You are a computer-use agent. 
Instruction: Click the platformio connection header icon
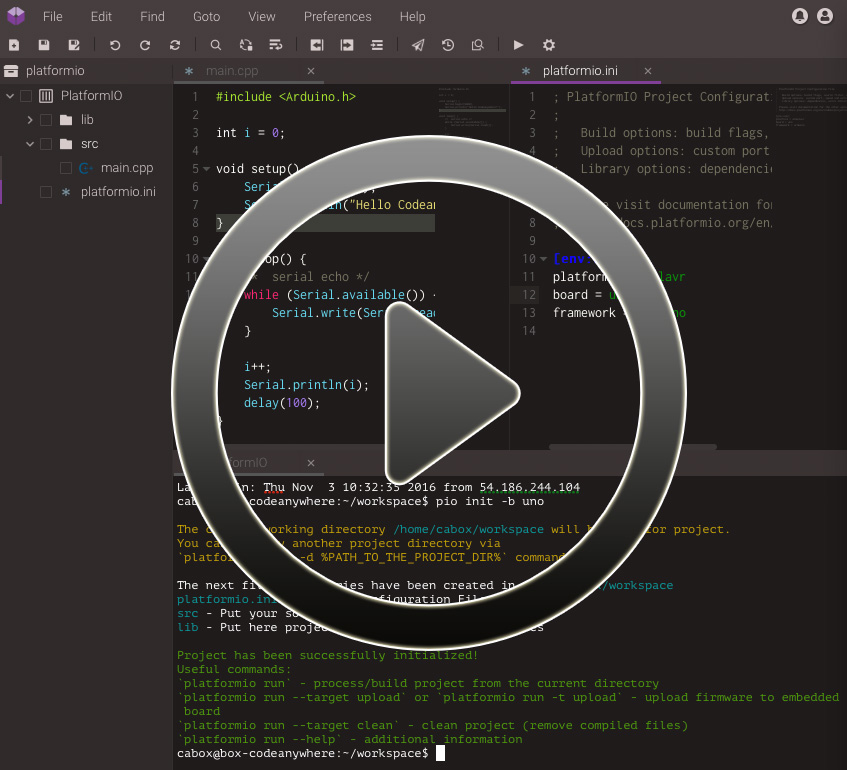tap(11, 71)
